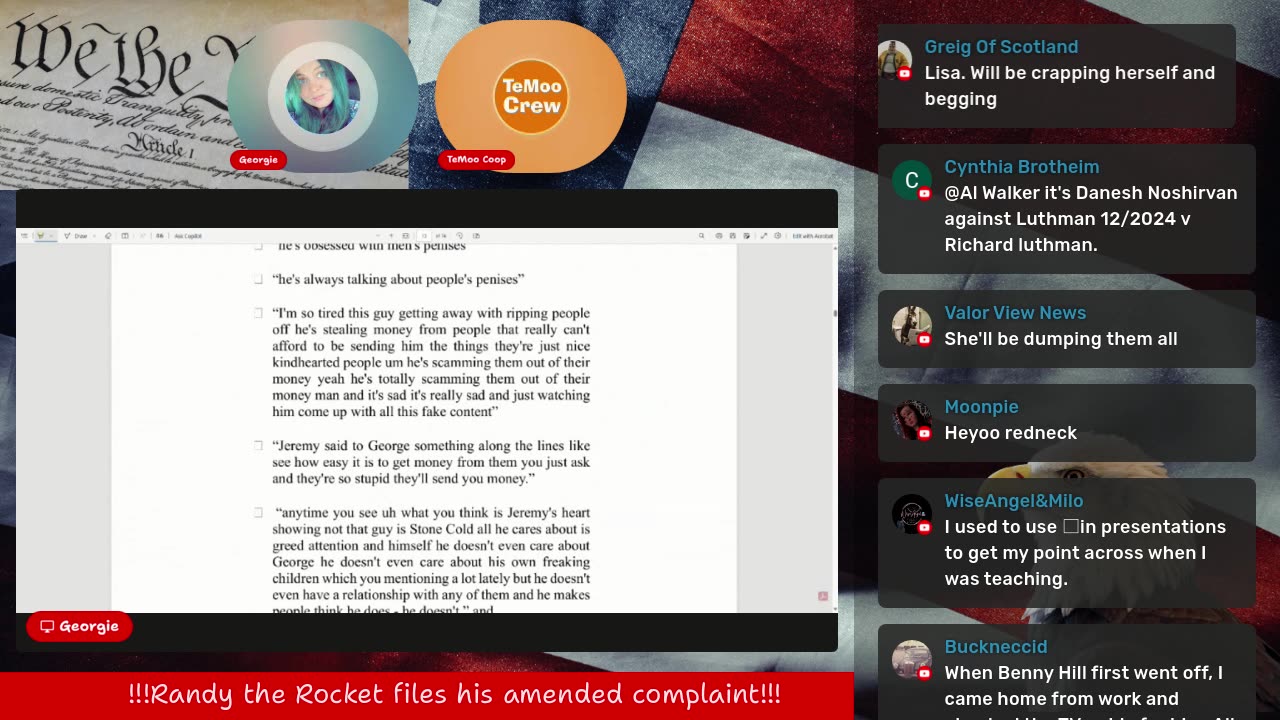Screen dimensions: 1280x720
Task: Click Cynthia Brotheim's green C avatar
Action: pyautogui.click(x=911, y=180)
